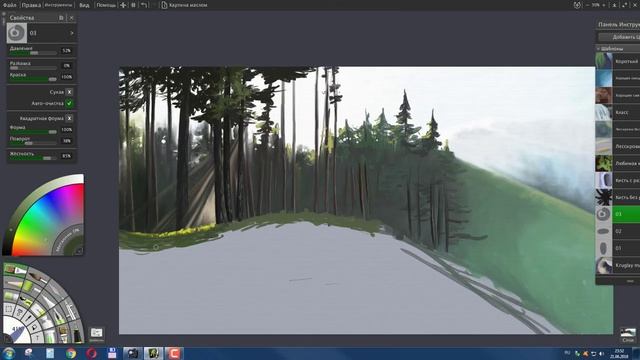Toggle the Авто-очистка checkbox
640x360 pixels.
pos(69,103)
